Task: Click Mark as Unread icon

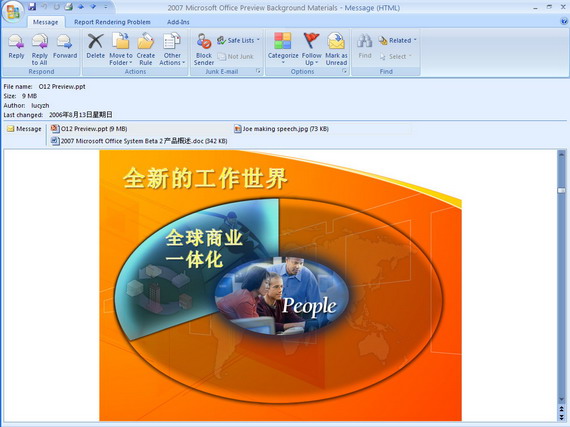Action: coord(336,49)
